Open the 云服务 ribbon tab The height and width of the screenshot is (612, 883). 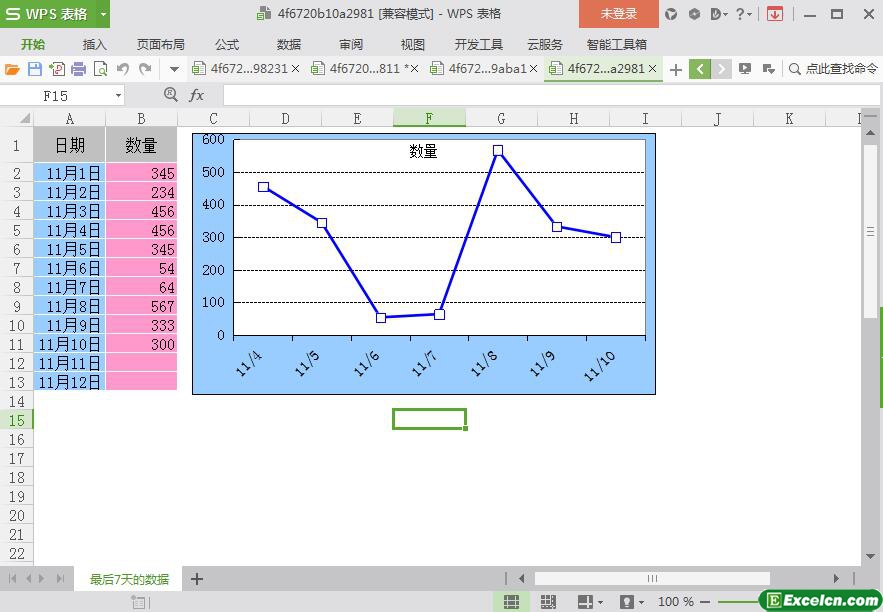pyautogui.click(x=545, y=44)
